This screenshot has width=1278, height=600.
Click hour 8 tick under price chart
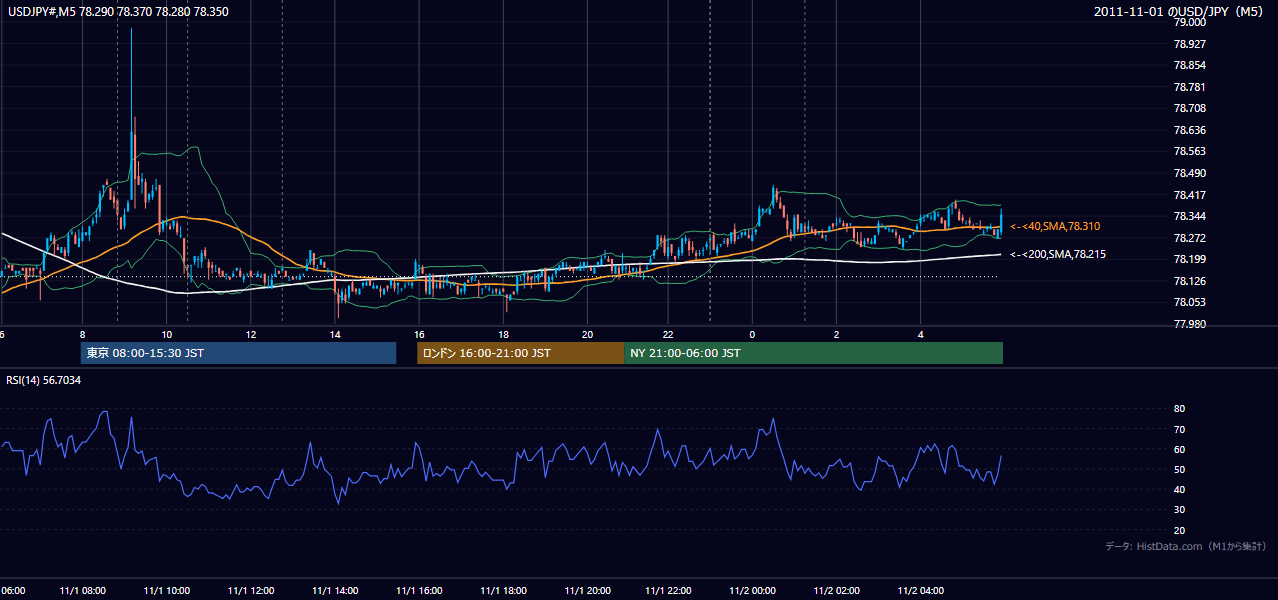point(83,334)
